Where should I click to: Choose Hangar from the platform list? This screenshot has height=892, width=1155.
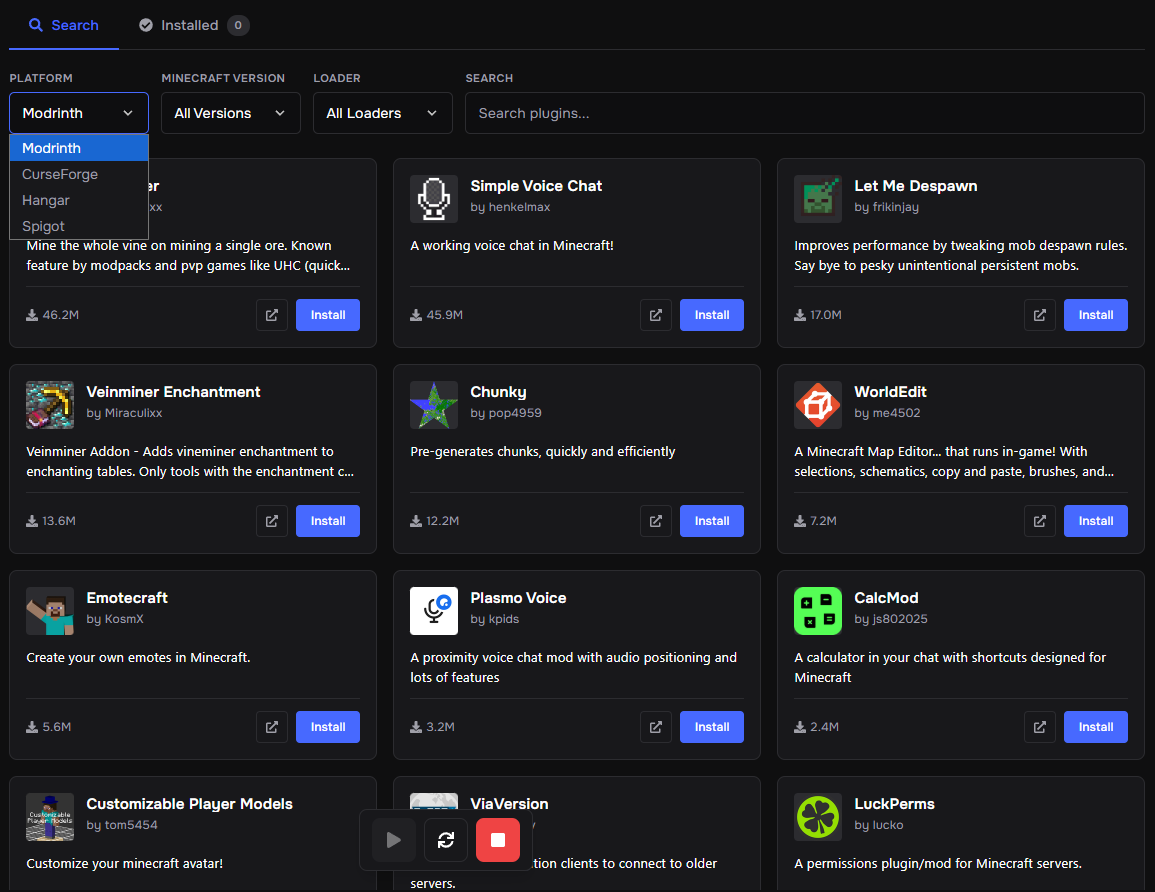pyautogui.click(x=79, y=200)
